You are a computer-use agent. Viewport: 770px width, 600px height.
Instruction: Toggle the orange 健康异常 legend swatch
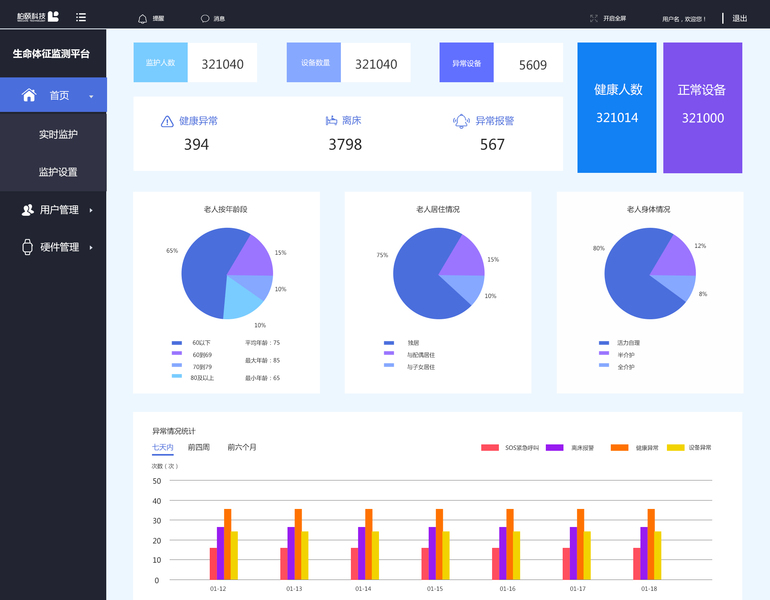[x=620, y=447]
